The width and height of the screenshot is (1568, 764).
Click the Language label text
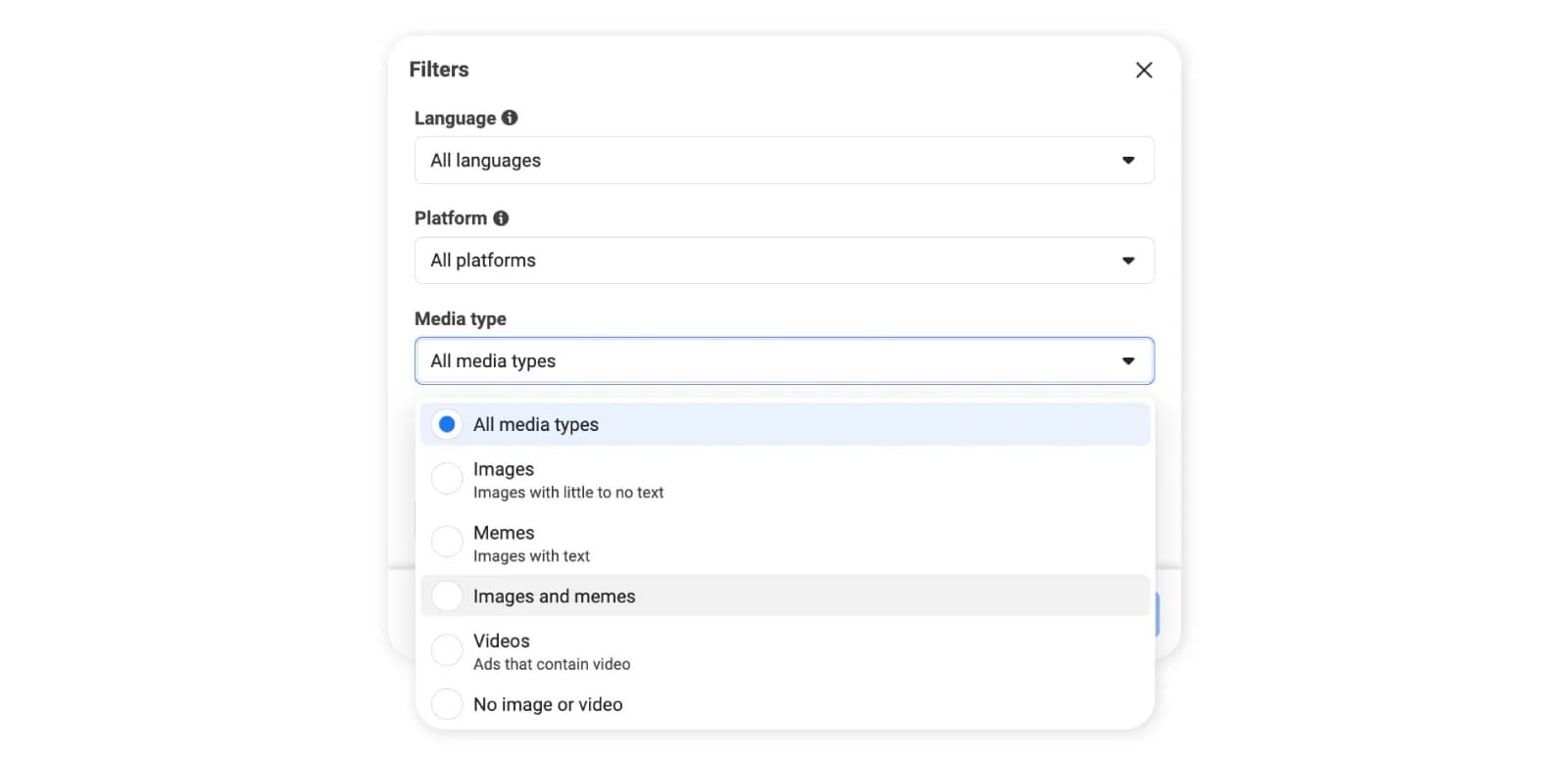coord(455,118)
